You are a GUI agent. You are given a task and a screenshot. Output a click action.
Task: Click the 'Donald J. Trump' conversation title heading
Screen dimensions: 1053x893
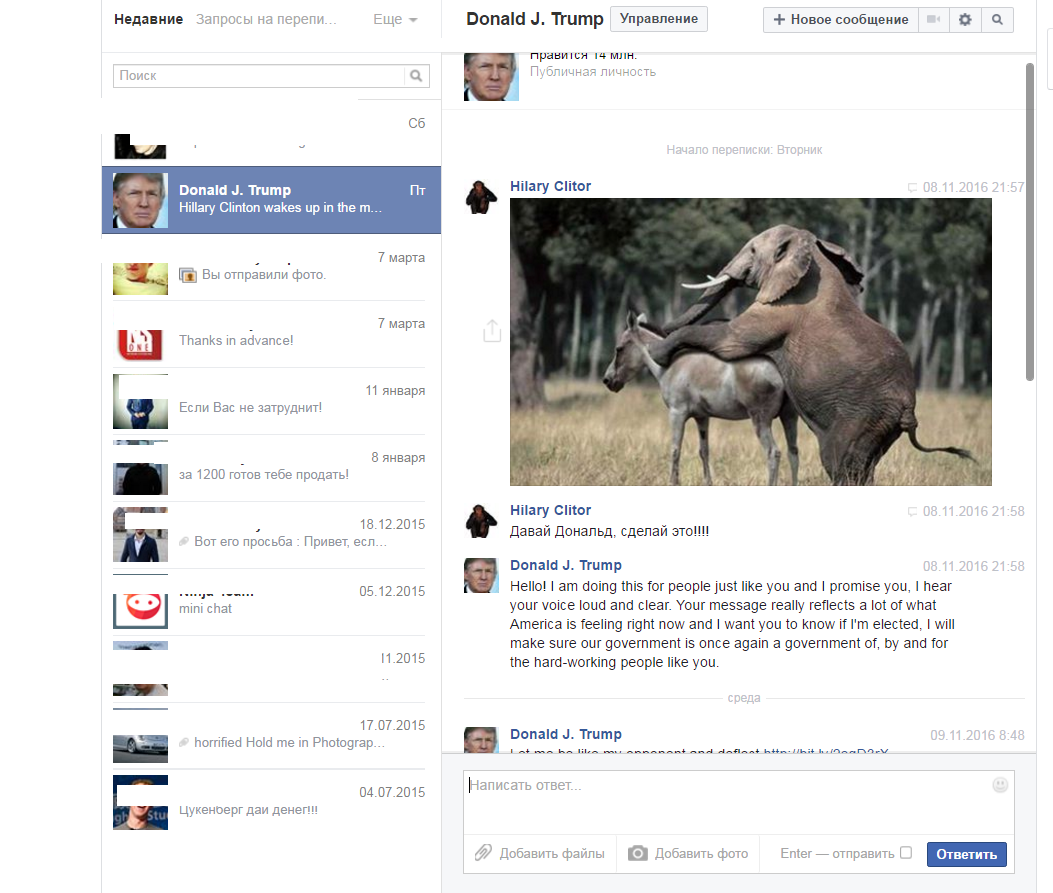pyautogui.click(x=535, y=19)
